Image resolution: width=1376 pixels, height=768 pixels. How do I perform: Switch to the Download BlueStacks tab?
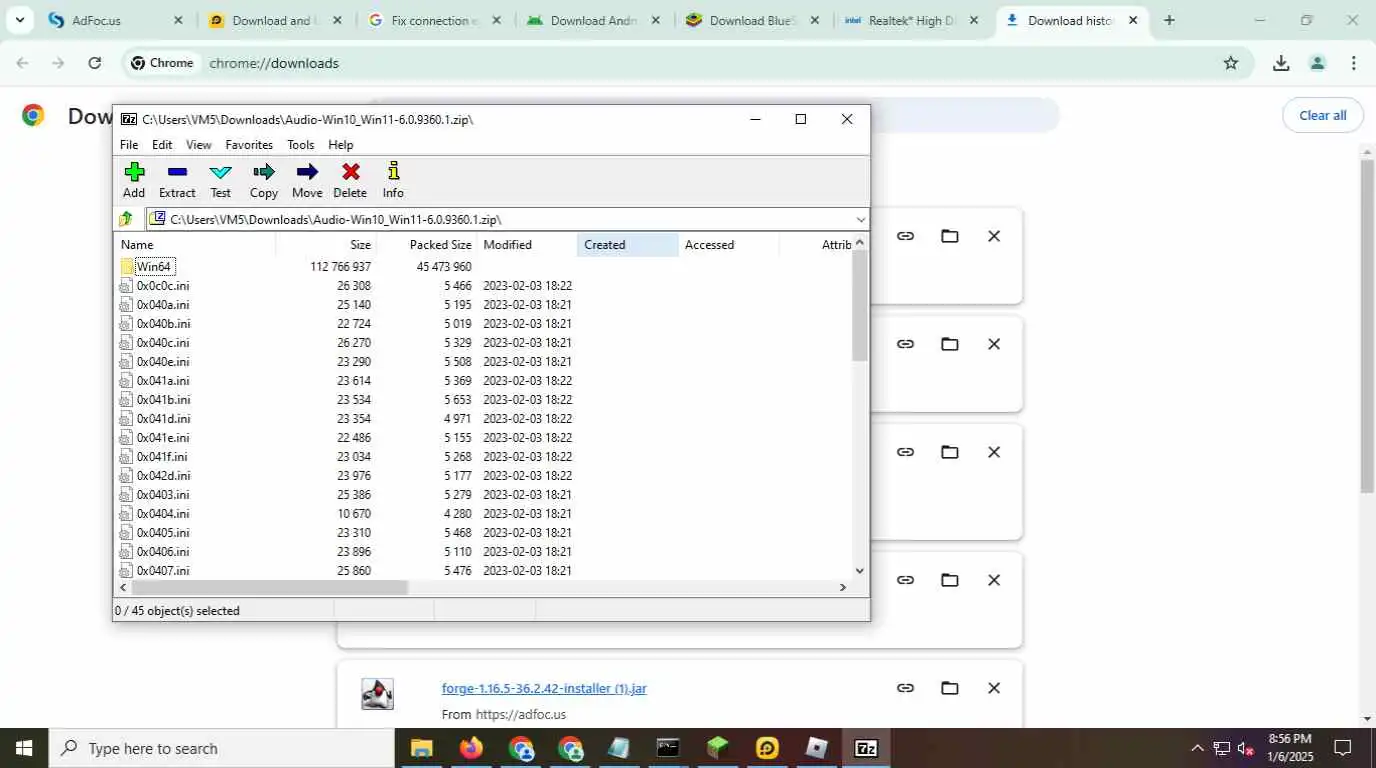coord(752,20)
